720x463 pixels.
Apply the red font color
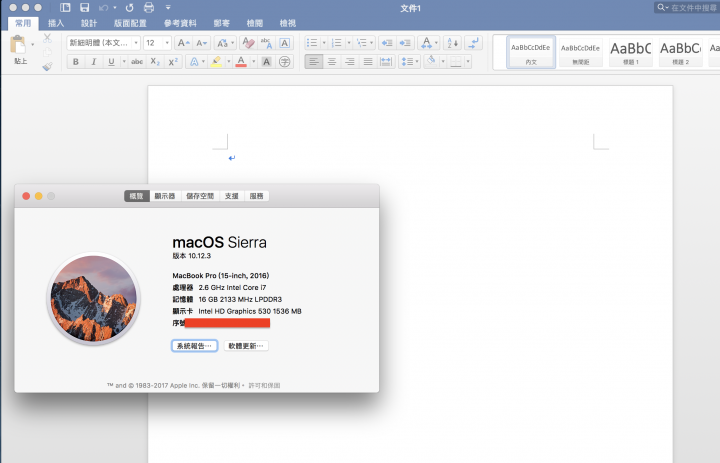241,62
